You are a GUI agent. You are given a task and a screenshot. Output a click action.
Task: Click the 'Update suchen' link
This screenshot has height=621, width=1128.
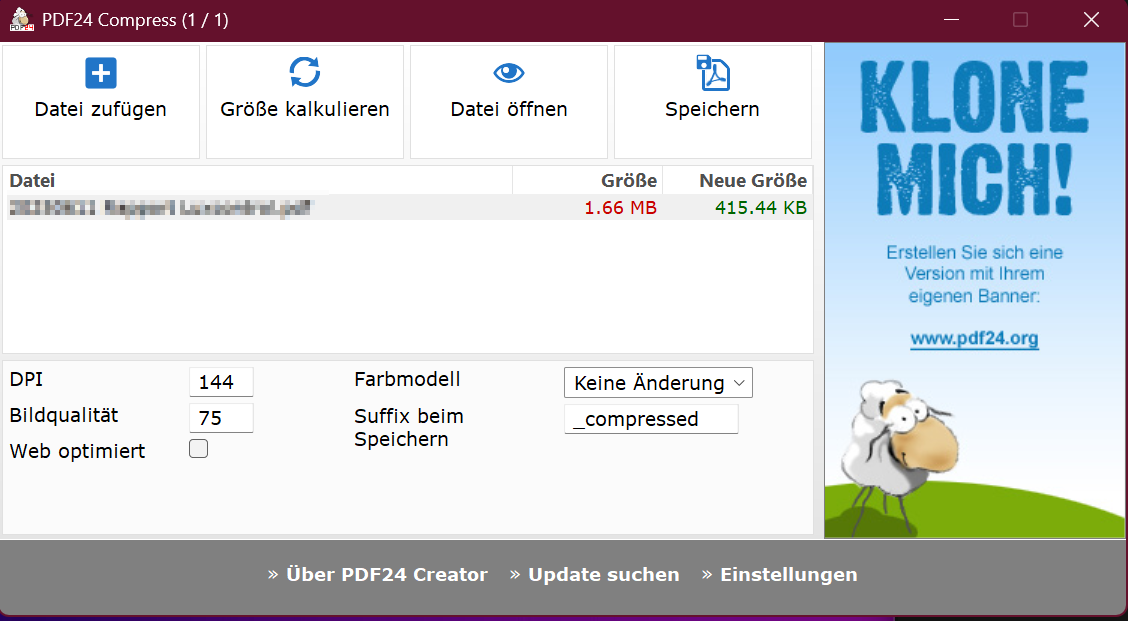click(604, 574)
